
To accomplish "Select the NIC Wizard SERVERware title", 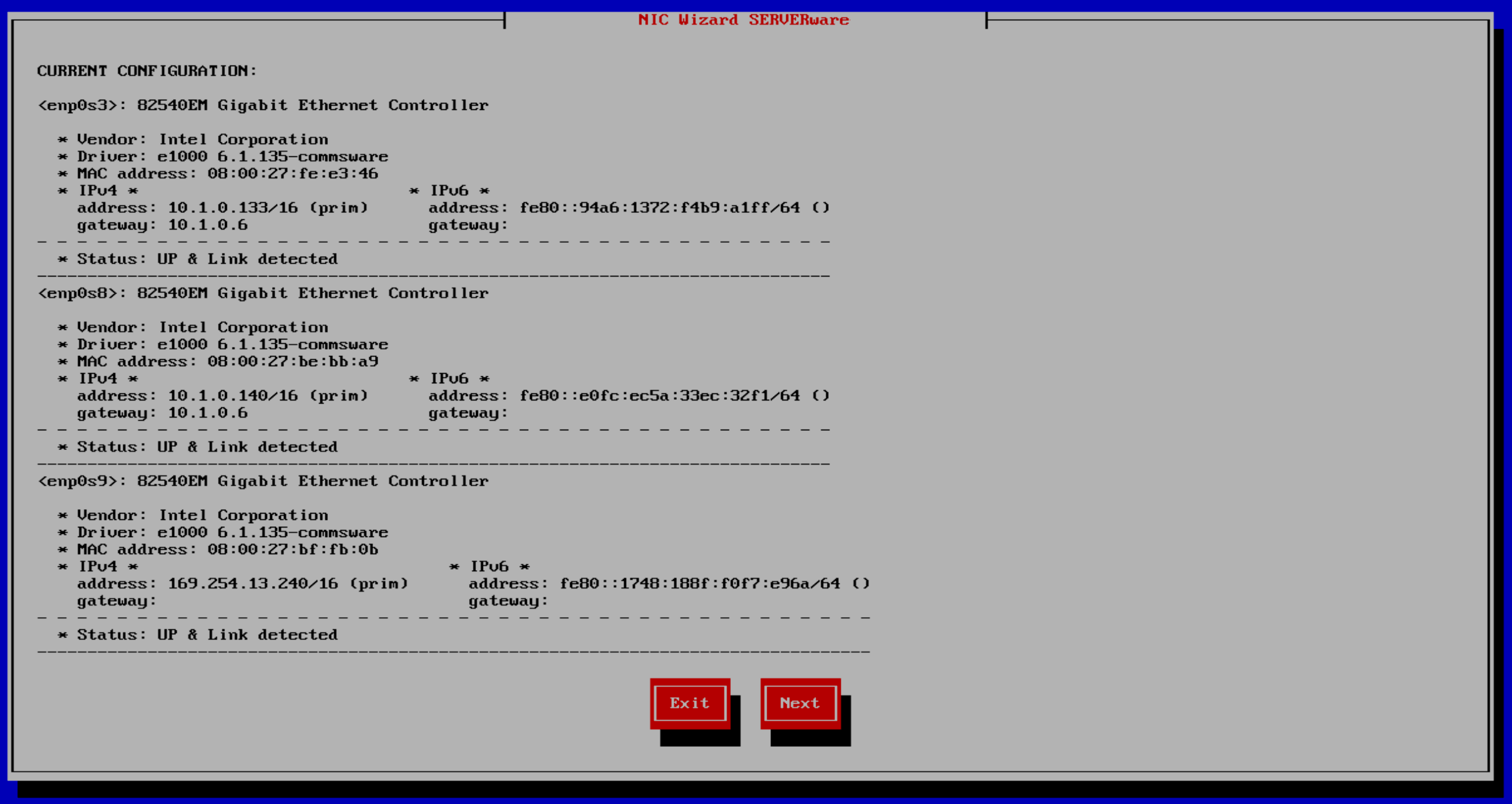I will tap(744, 20).
